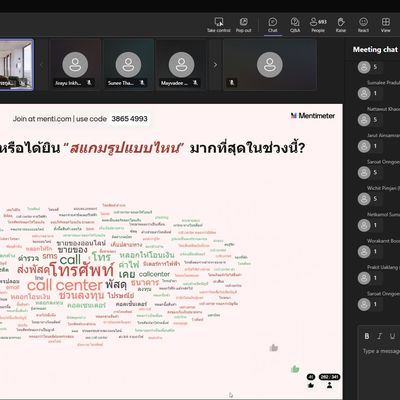Click the code 3865 4993 on slide

point(129,119)
